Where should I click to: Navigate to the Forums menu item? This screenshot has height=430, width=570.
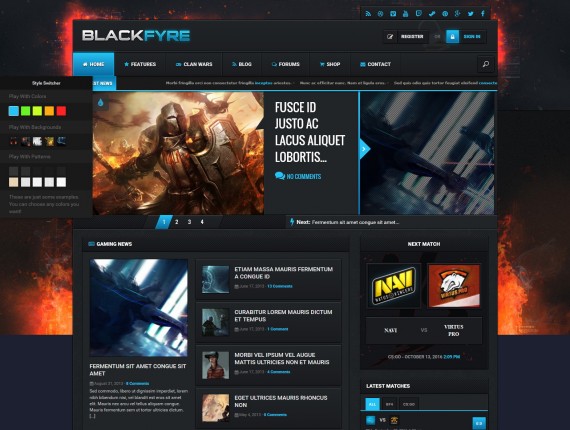click(x=285, y=64)
